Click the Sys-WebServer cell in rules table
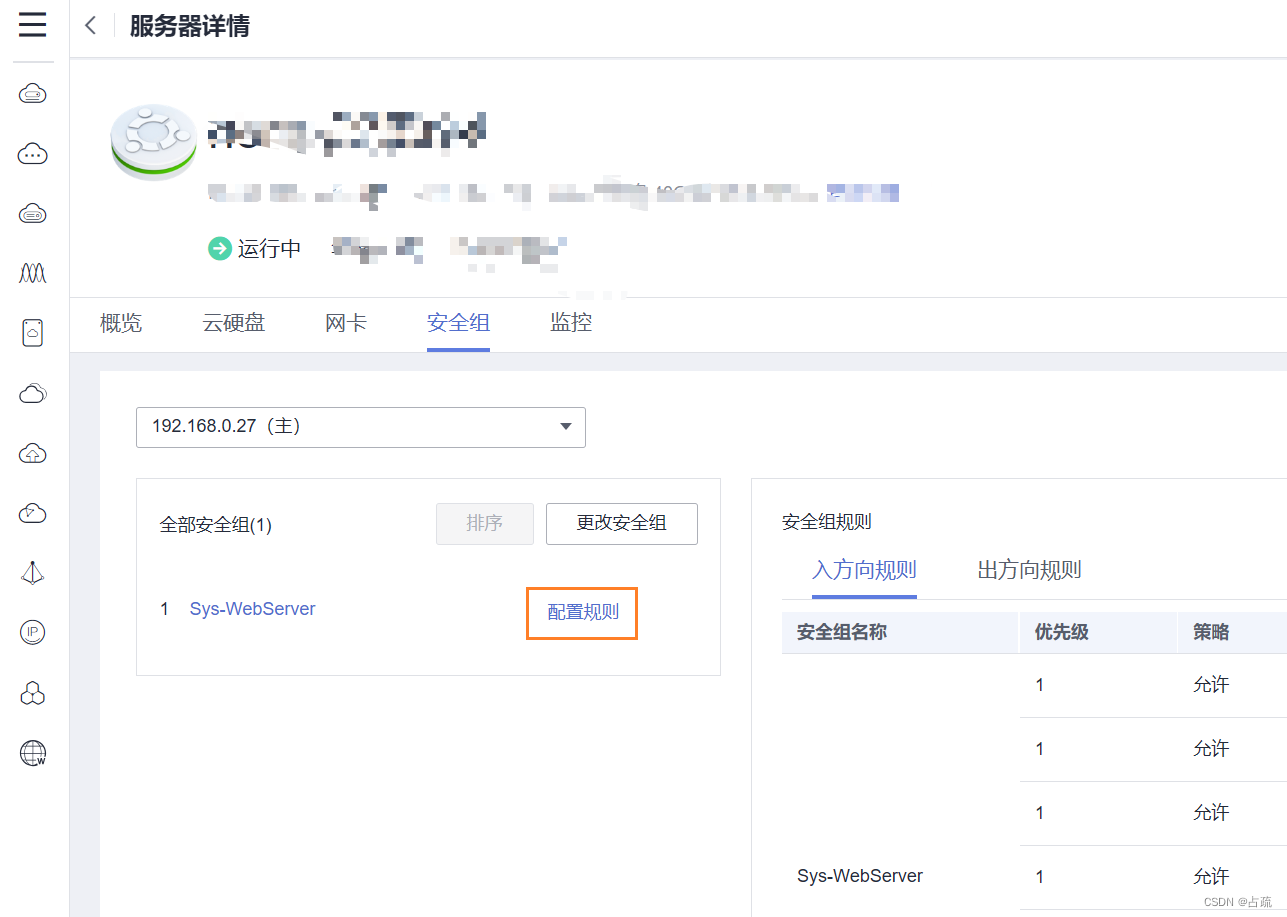The image size is (1287, 917). pos(860,876)
